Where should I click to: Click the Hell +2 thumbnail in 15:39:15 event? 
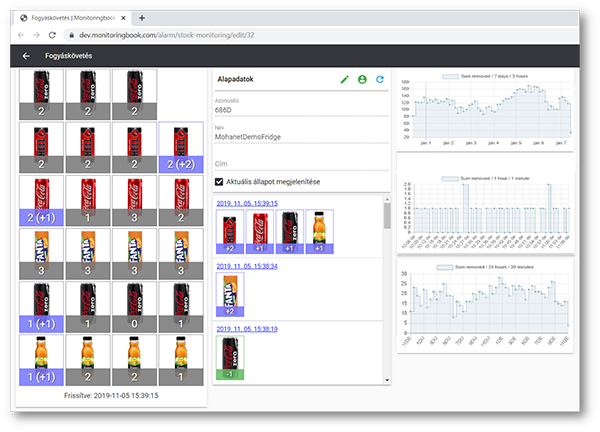(x=230, y=231)
